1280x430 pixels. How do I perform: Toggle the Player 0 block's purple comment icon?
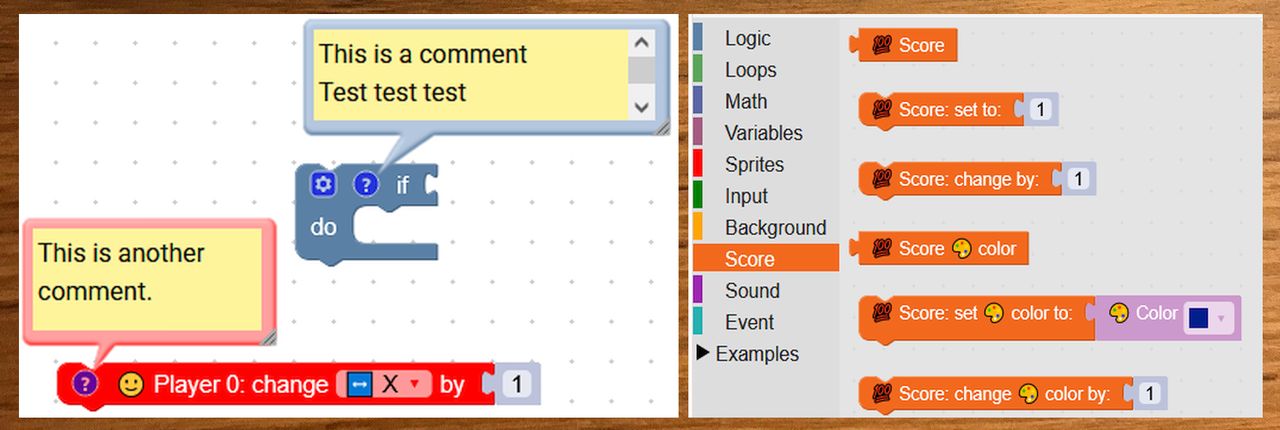click(86, 384)
